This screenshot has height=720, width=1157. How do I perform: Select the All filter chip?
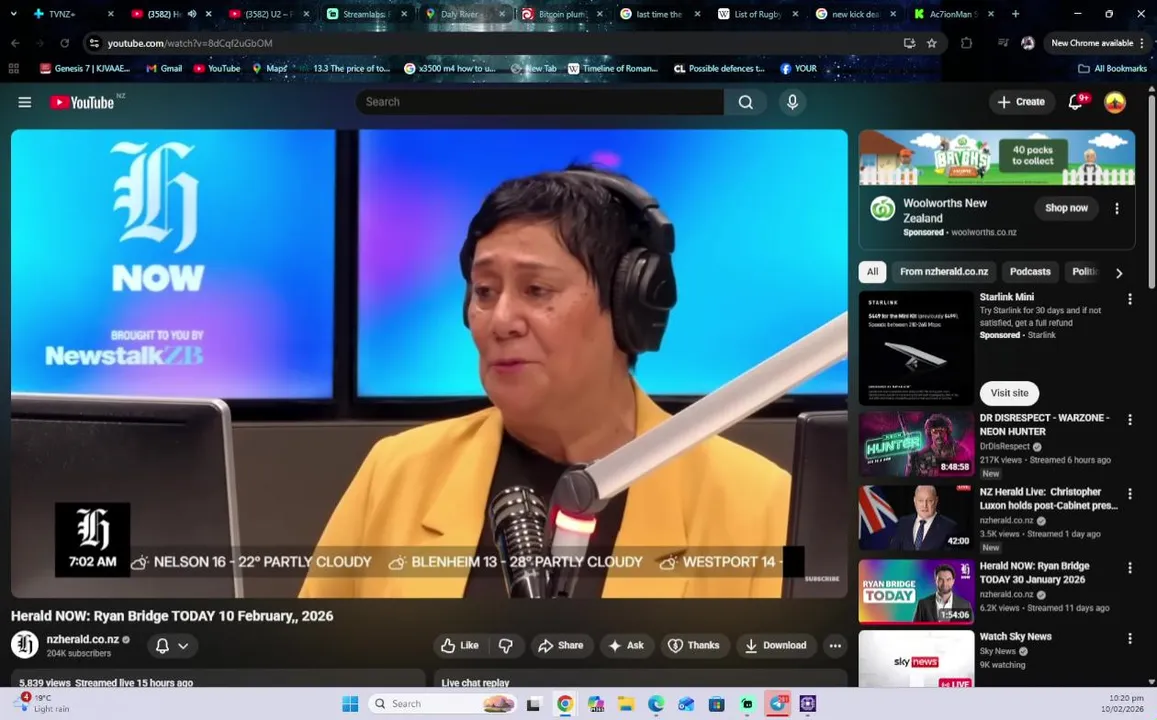coord(872,272)
